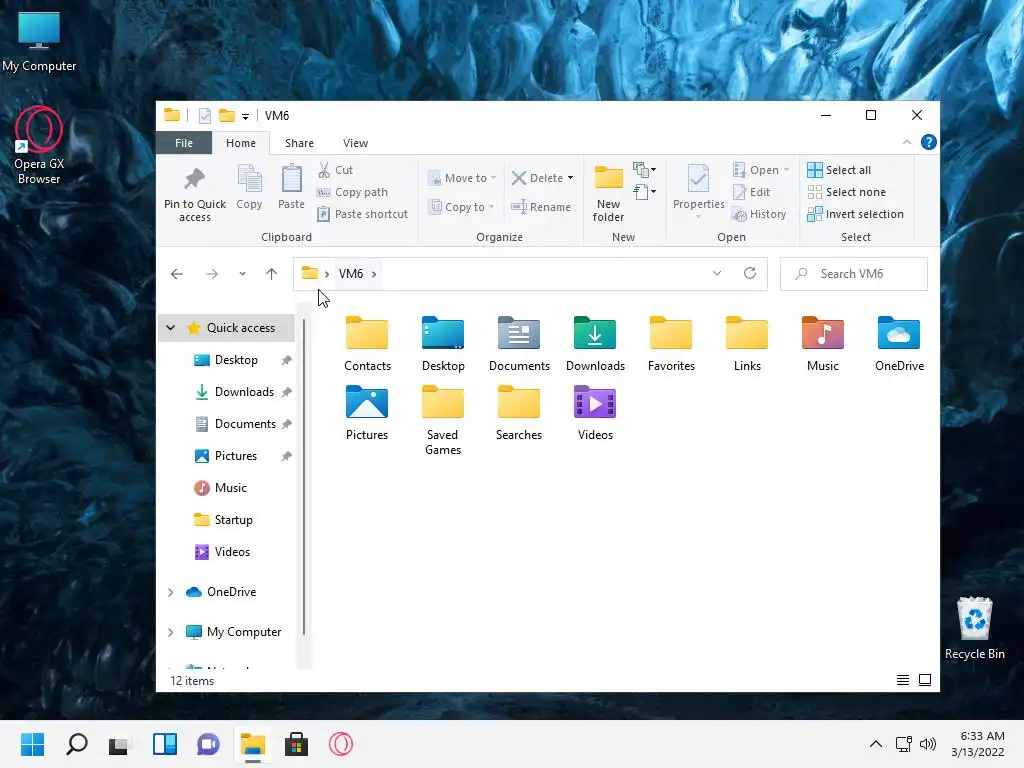Click the Edit command in Open group
The width and height of the screenshot is (1024, 768).
(752, 192)
